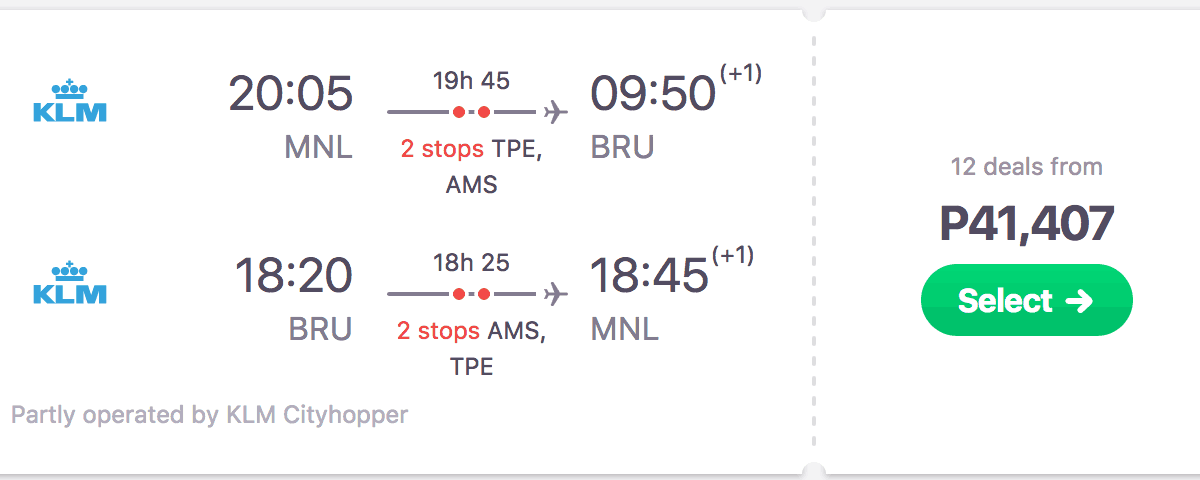This screenshot has width=1200, height=480.
Task: Click the 20:05 MNL departure time
Action: pos(290,95)
